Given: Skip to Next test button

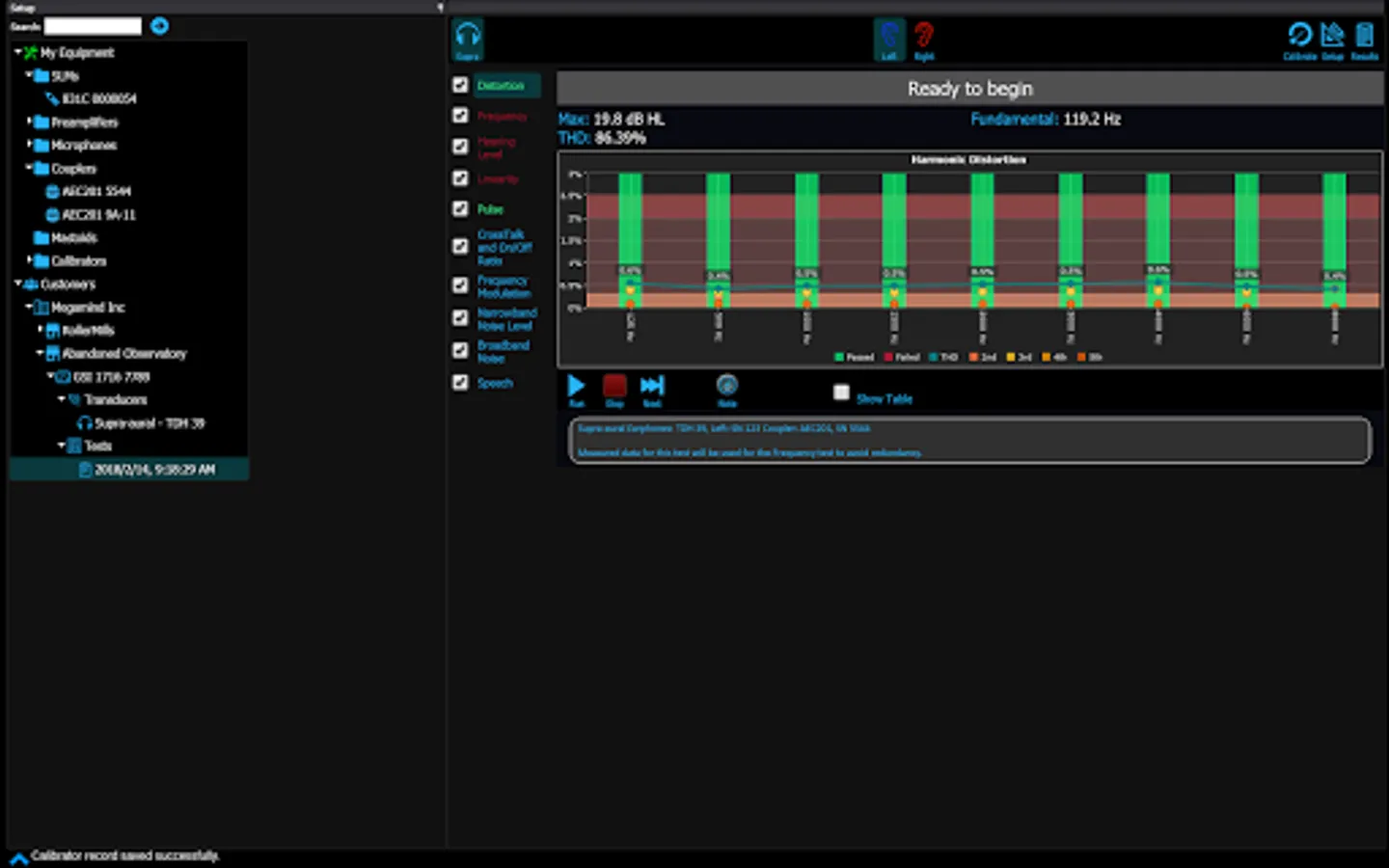Looking at the screenshot, I should coord(652,389).
